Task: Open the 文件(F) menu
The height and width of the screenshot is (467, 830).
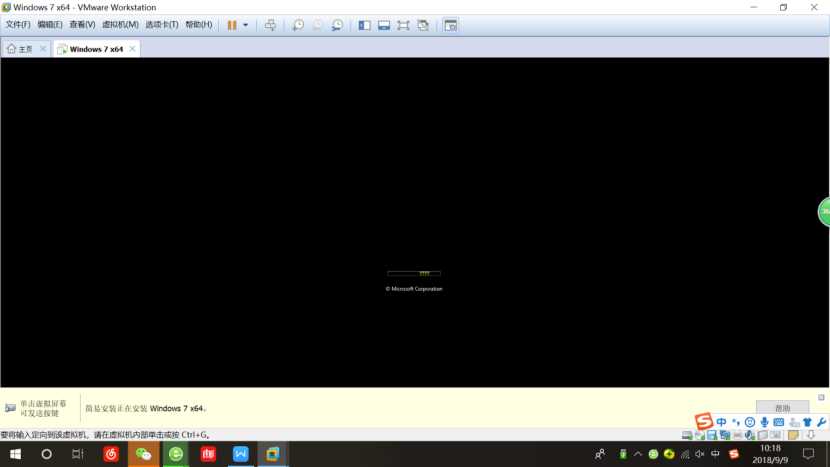Action: 18,24
